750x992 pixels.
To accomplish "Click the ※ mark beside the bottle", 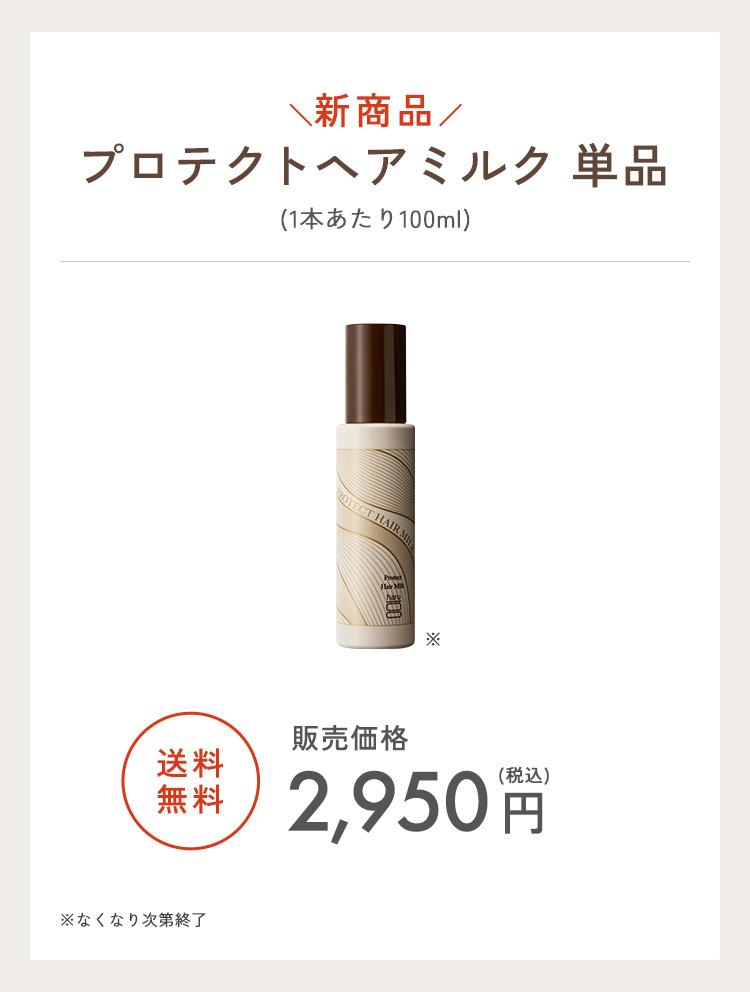I will (433, 639).
